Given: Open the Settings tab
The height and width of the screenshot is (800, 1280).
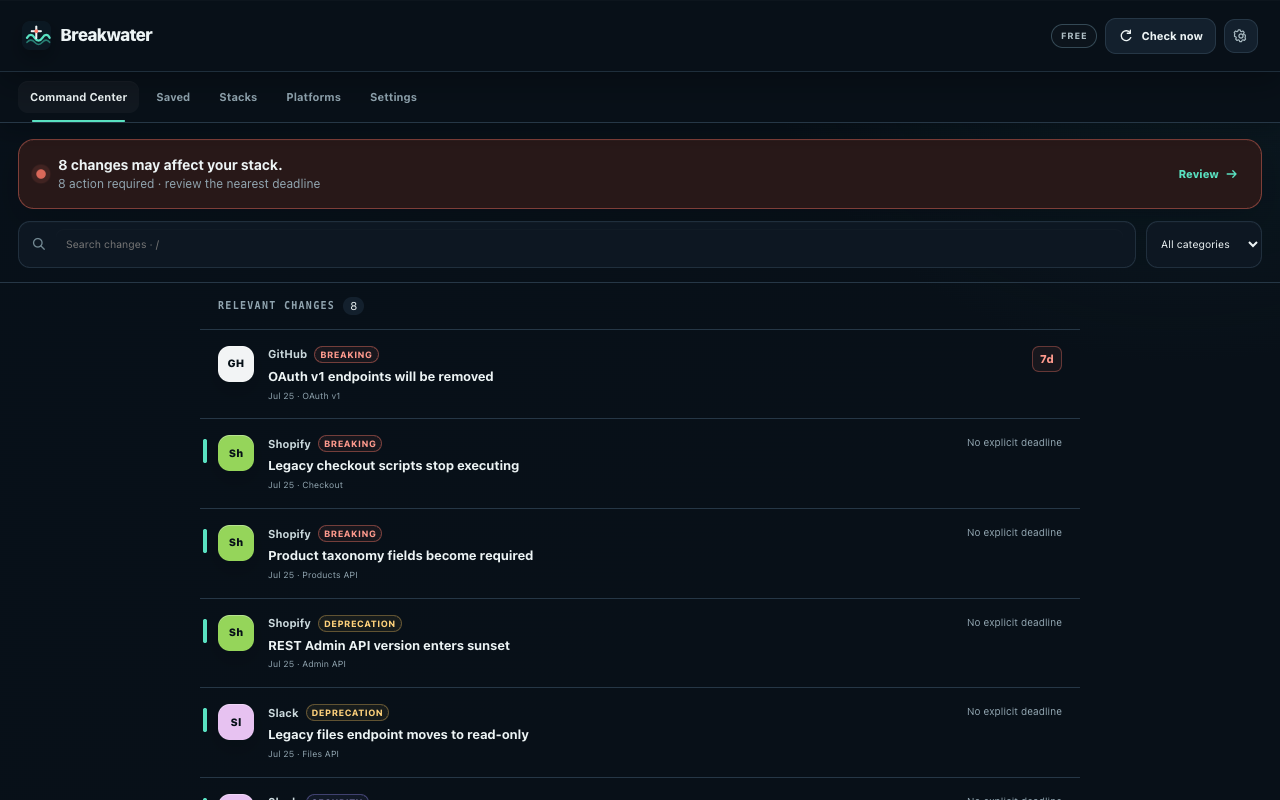Looking at the screenshot, I should 393,97.
